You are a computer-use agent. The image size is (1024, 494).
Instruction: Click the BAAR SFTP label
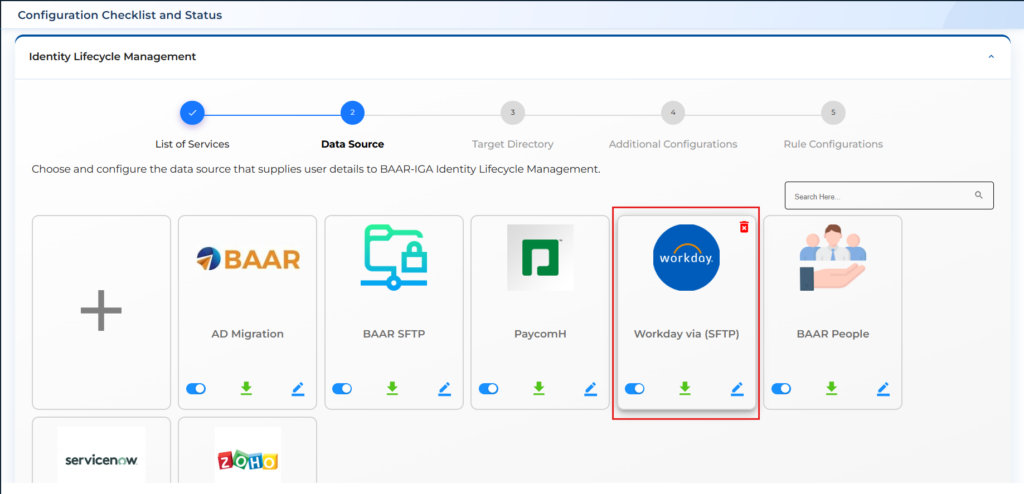[x=394, y=334]
